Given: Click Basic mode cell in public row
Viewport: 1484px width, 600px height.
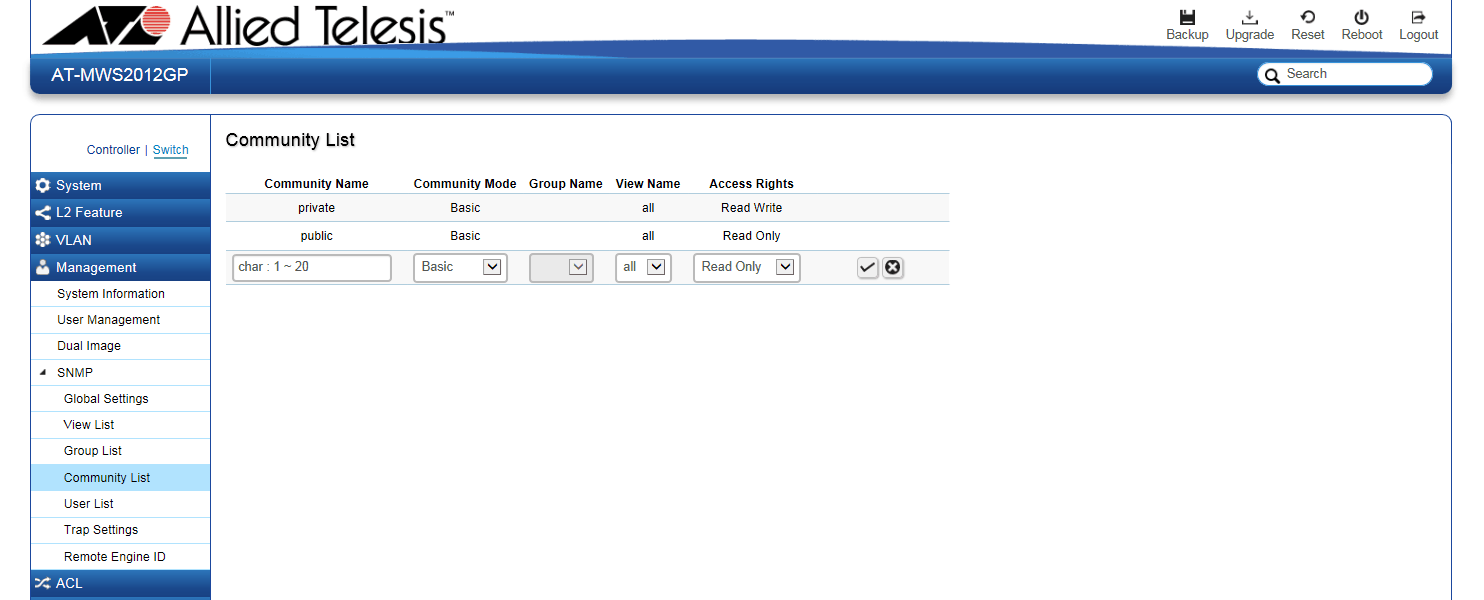Looking at the screenshot, I should (465, 236).
